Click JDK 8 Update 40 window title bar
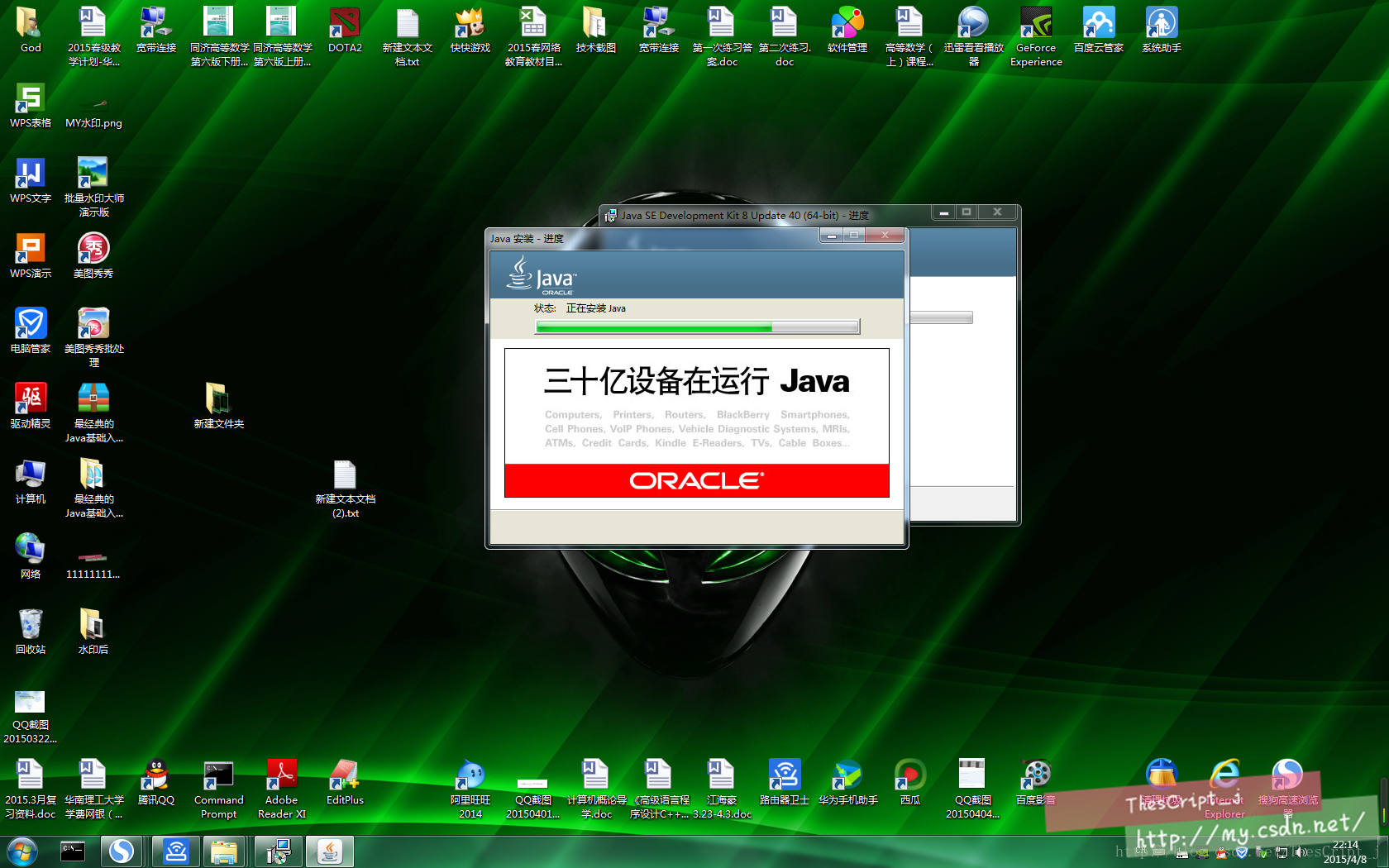This screenshot has height=868, width=1389. (x=766, y=215)
